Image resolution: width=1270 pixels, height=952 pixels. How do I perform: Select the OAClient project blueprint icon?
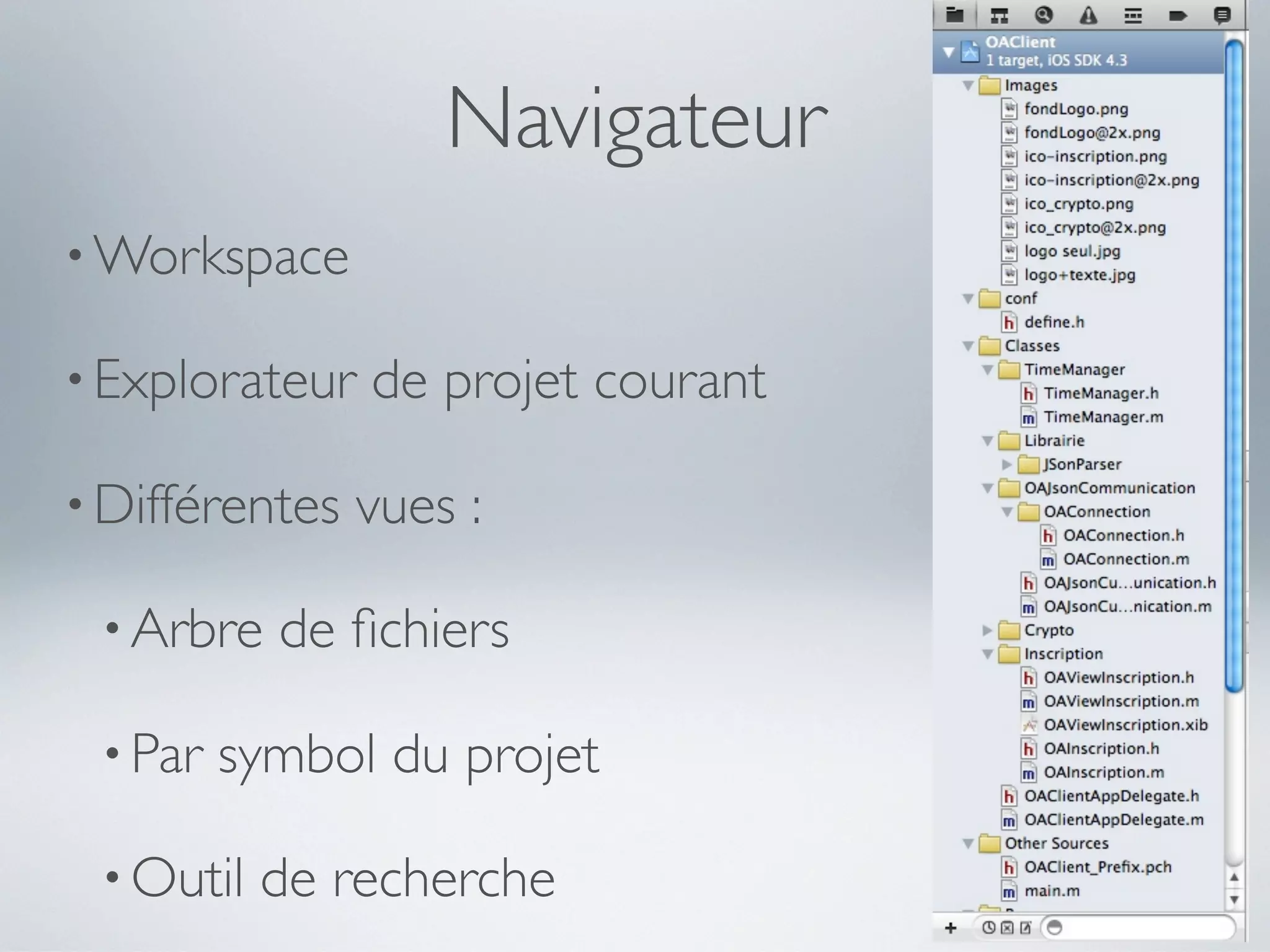(970, 51)
